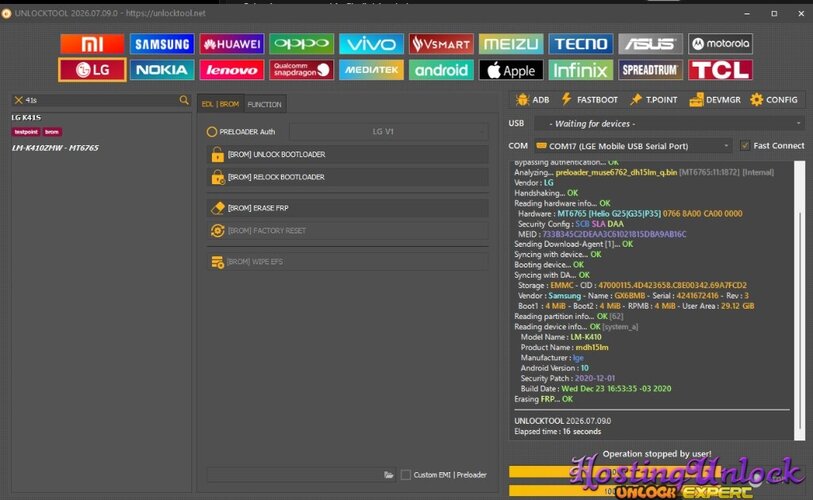Clear the model search with X icon

click(19, 100)
